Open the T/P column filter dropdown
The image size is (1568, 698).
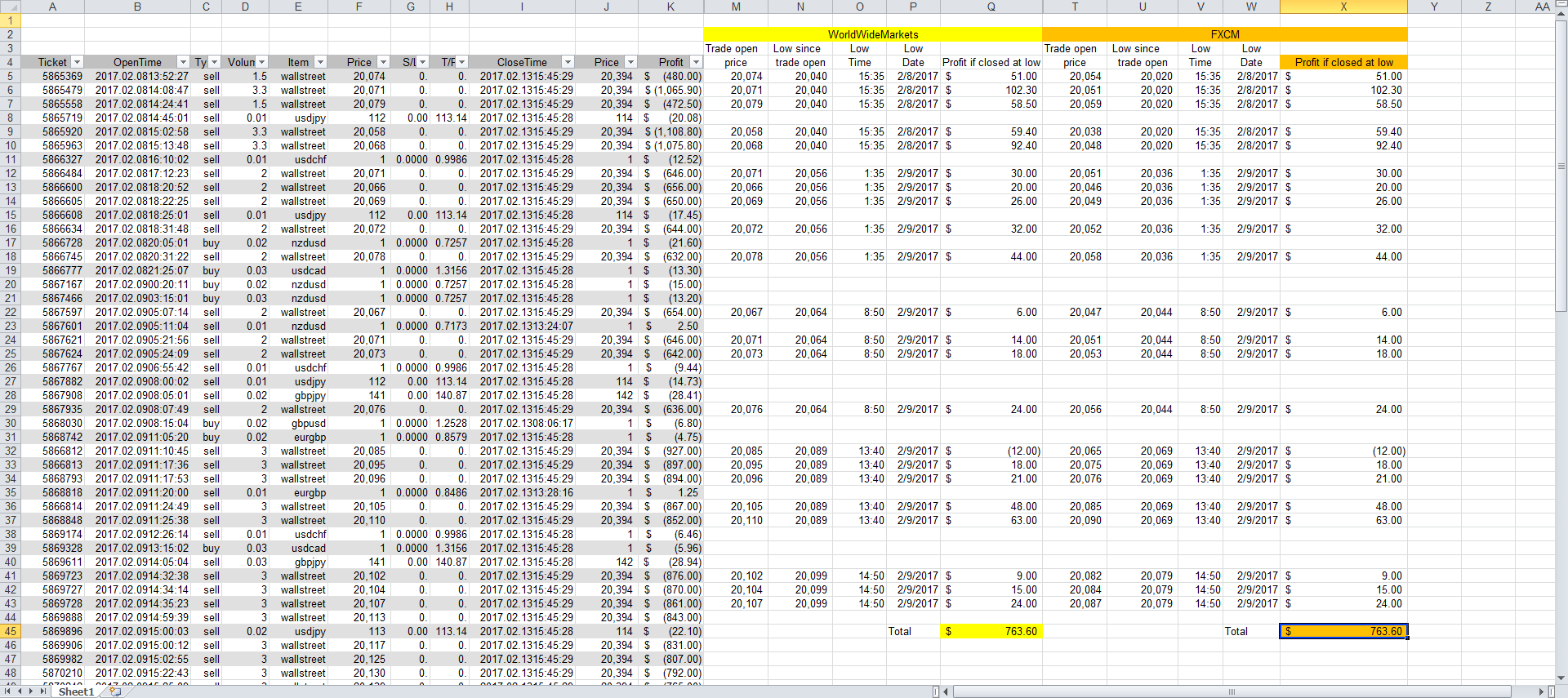pos(461,62)
